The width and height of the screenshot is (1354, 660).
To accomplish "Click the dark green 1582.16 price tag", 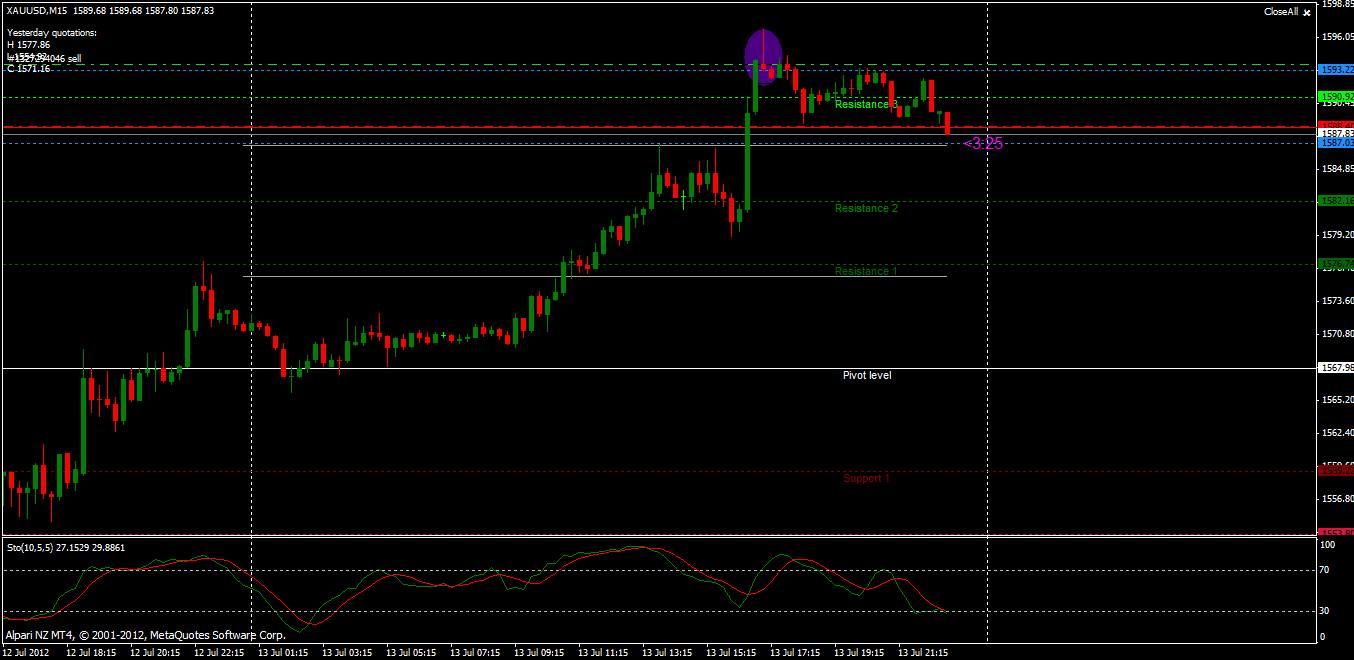I will point(1336,201).
